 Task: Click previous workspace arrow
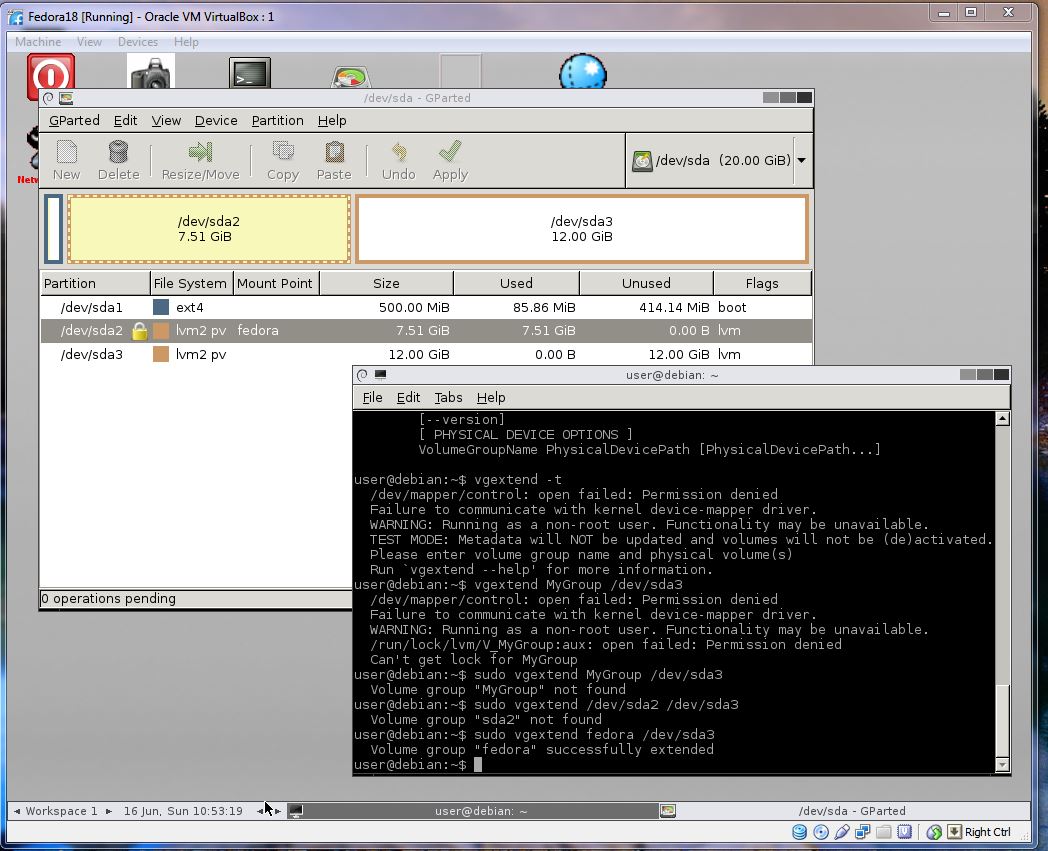click(x=17, y=811)
